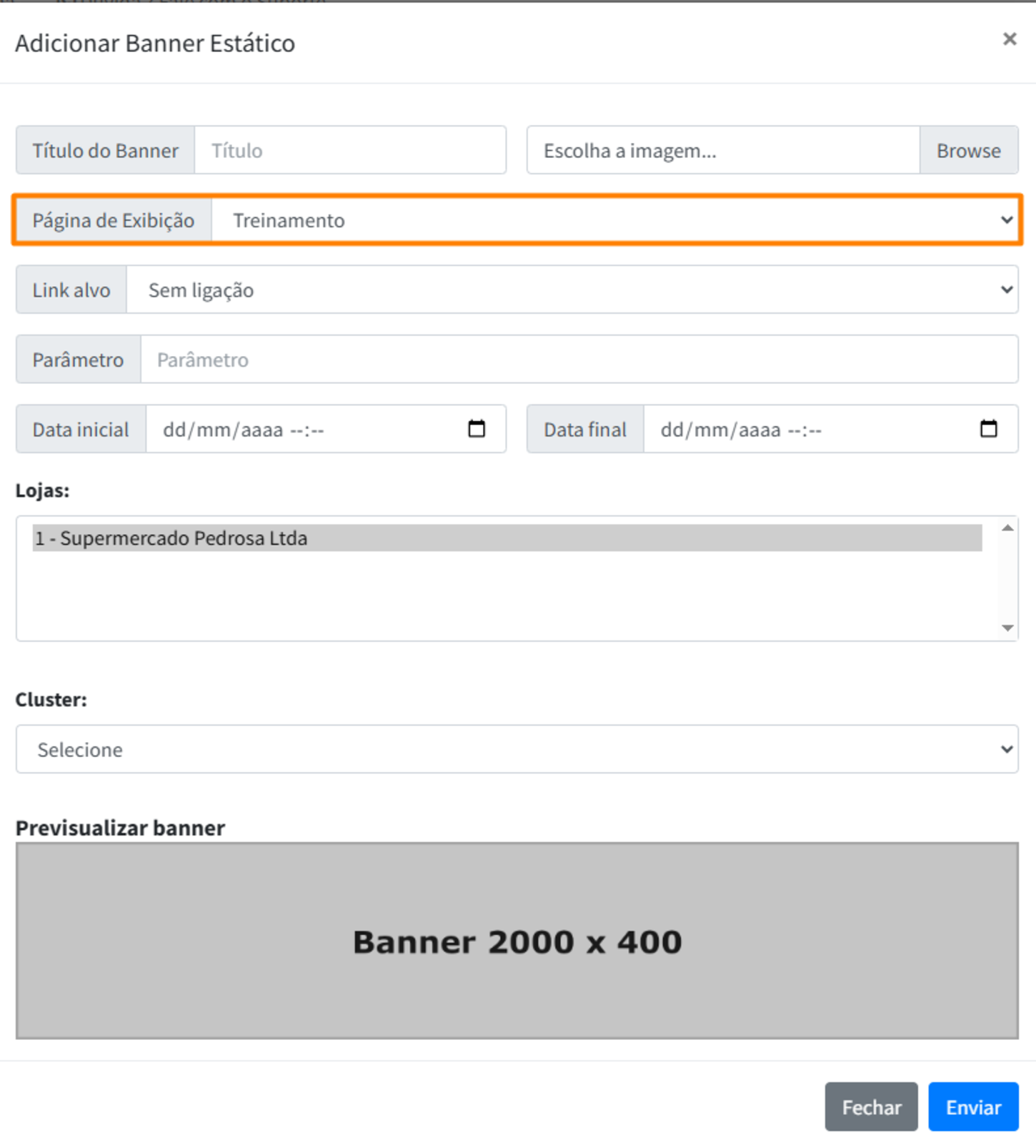Type in the Título do Banner field

(350, 150)
